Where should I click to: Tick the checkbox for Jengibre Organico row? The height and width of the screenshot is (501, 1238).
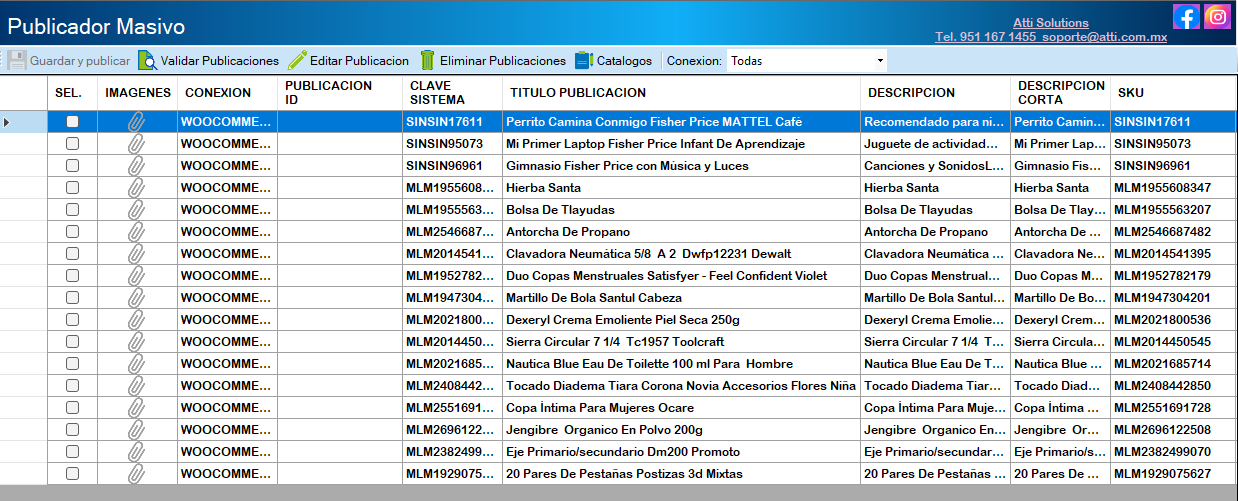(72, 430)
